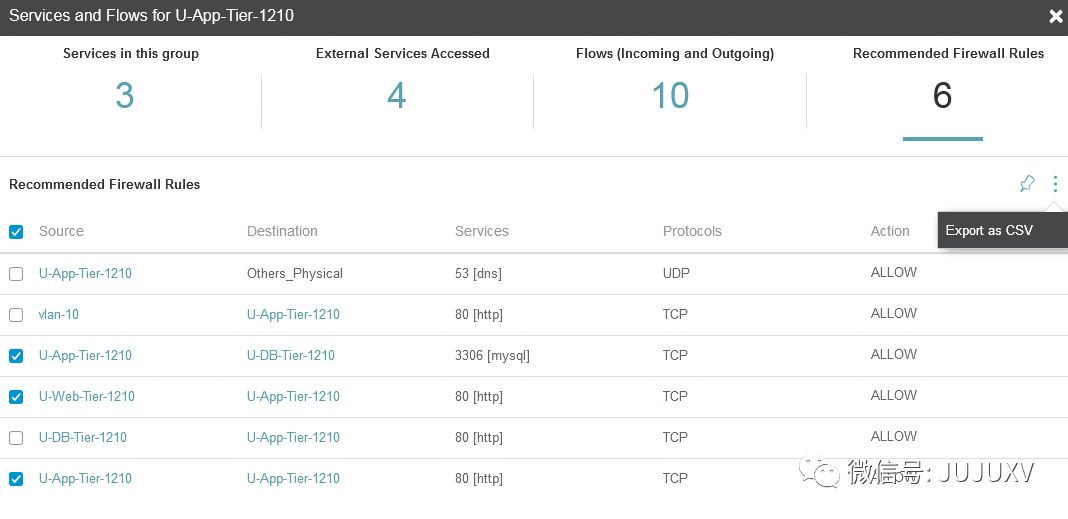Image resolution: width=1068 pixels, height=519 pixels.
Task: Click the U-Web-Tier-1210 source link
Action: pyautogui.click(x=87, y=396)
